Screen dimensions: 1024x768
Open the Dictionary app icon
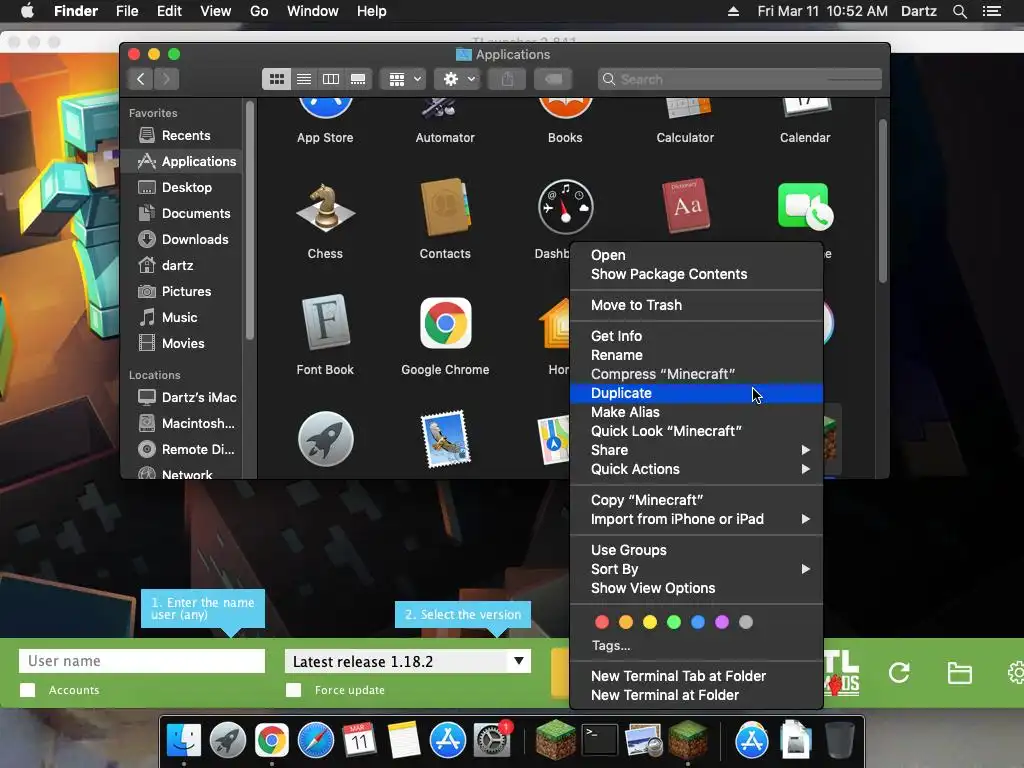click(685, 206)
